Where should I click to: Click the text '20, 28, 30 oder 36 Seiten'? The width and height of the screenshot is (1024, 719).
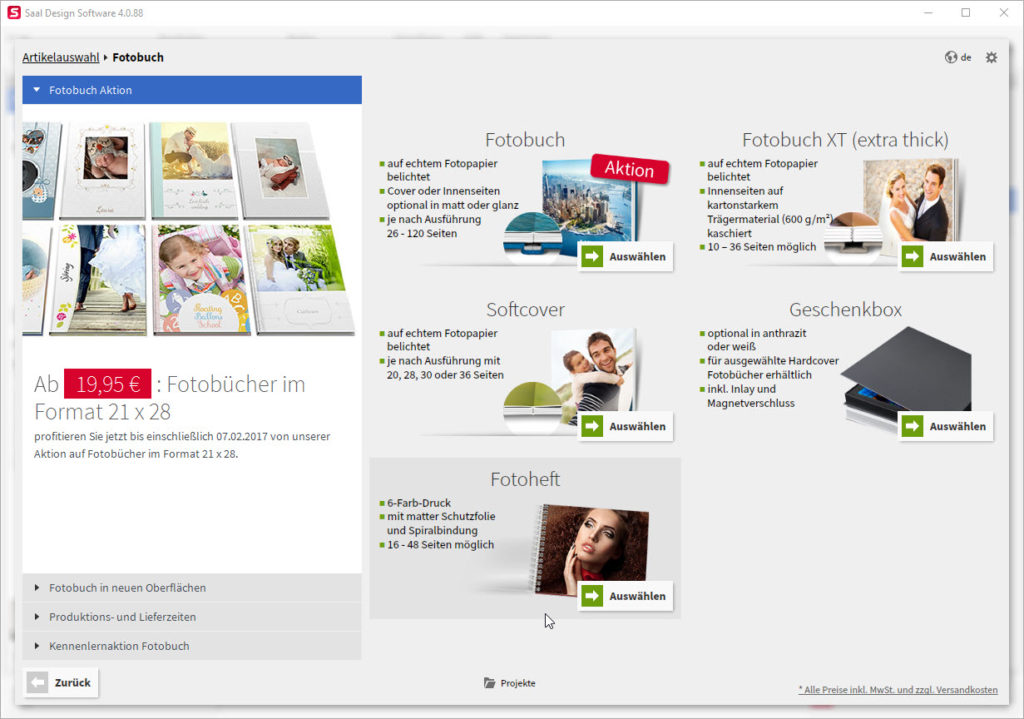click(x=445, y=375)
